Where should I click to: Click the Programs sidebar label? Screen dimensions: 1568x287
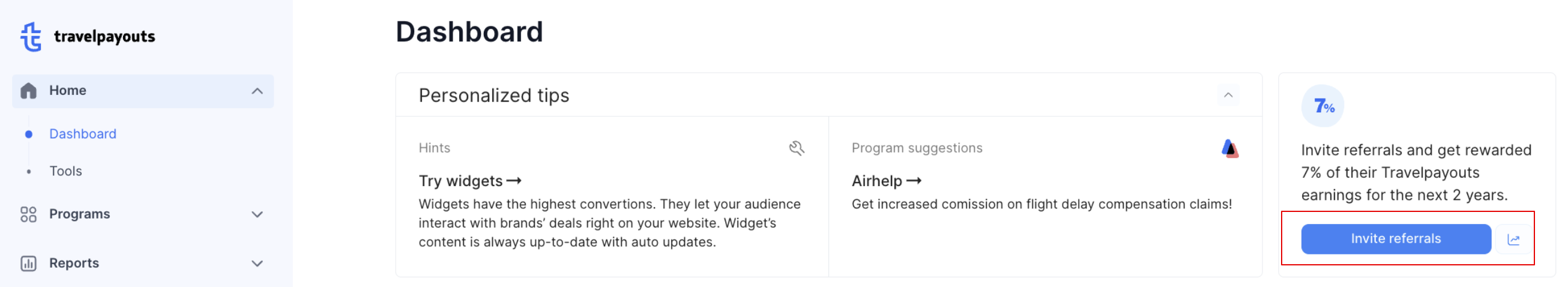click(80, 214)
